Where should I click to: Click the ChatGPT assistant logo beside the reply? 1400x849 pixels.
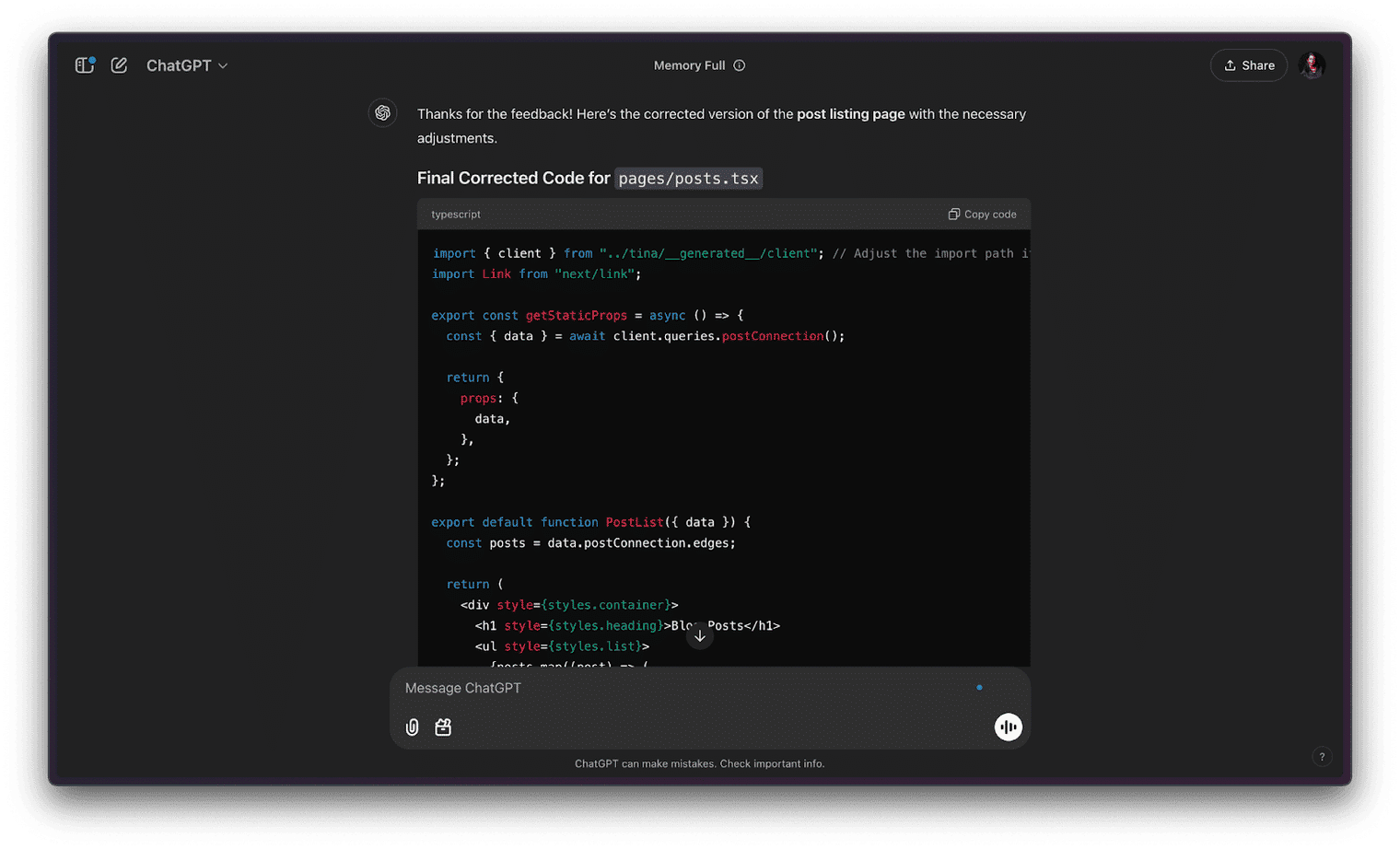tap(382, 113)
